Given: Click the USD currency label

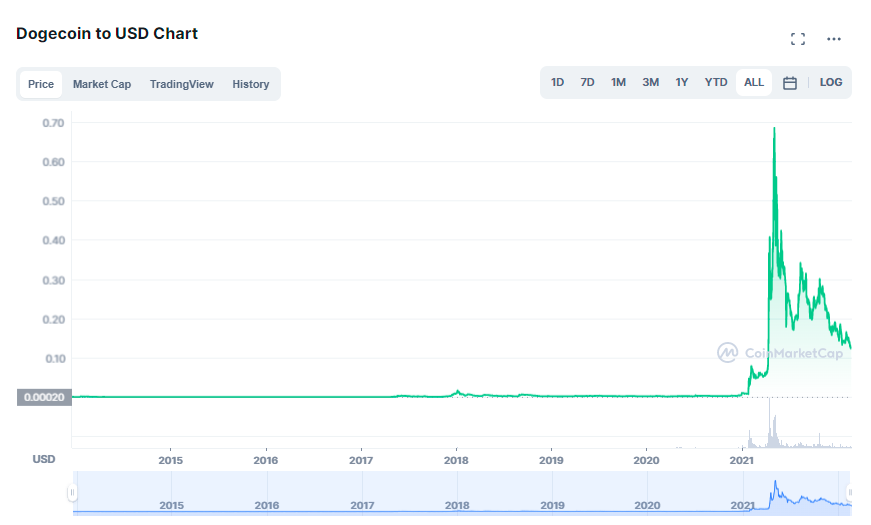Looking at the screenshot, I should coord(44,459).
